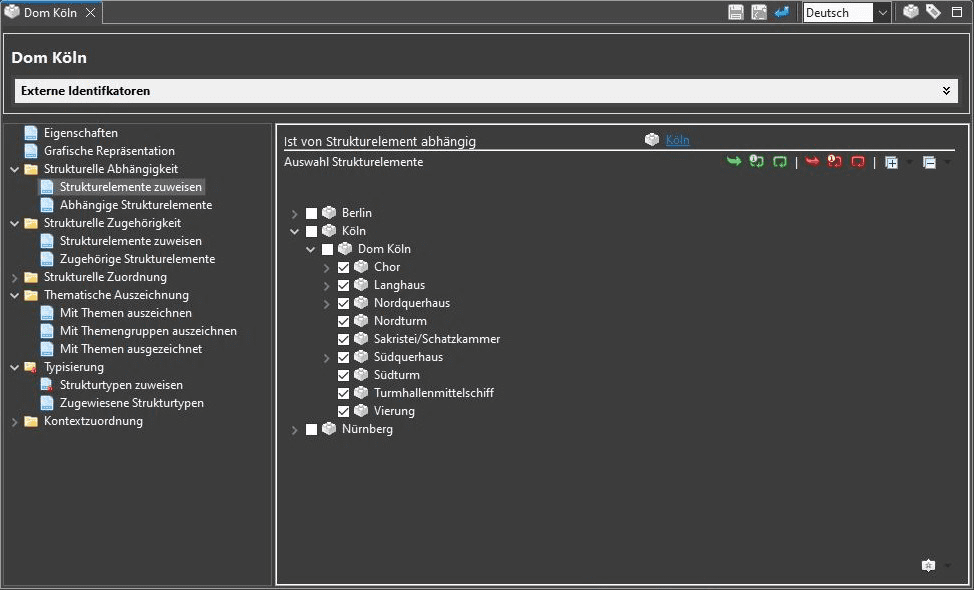Click the red remove arrow icon
This screenshot has width=974, height=590.
pos(812,162)
